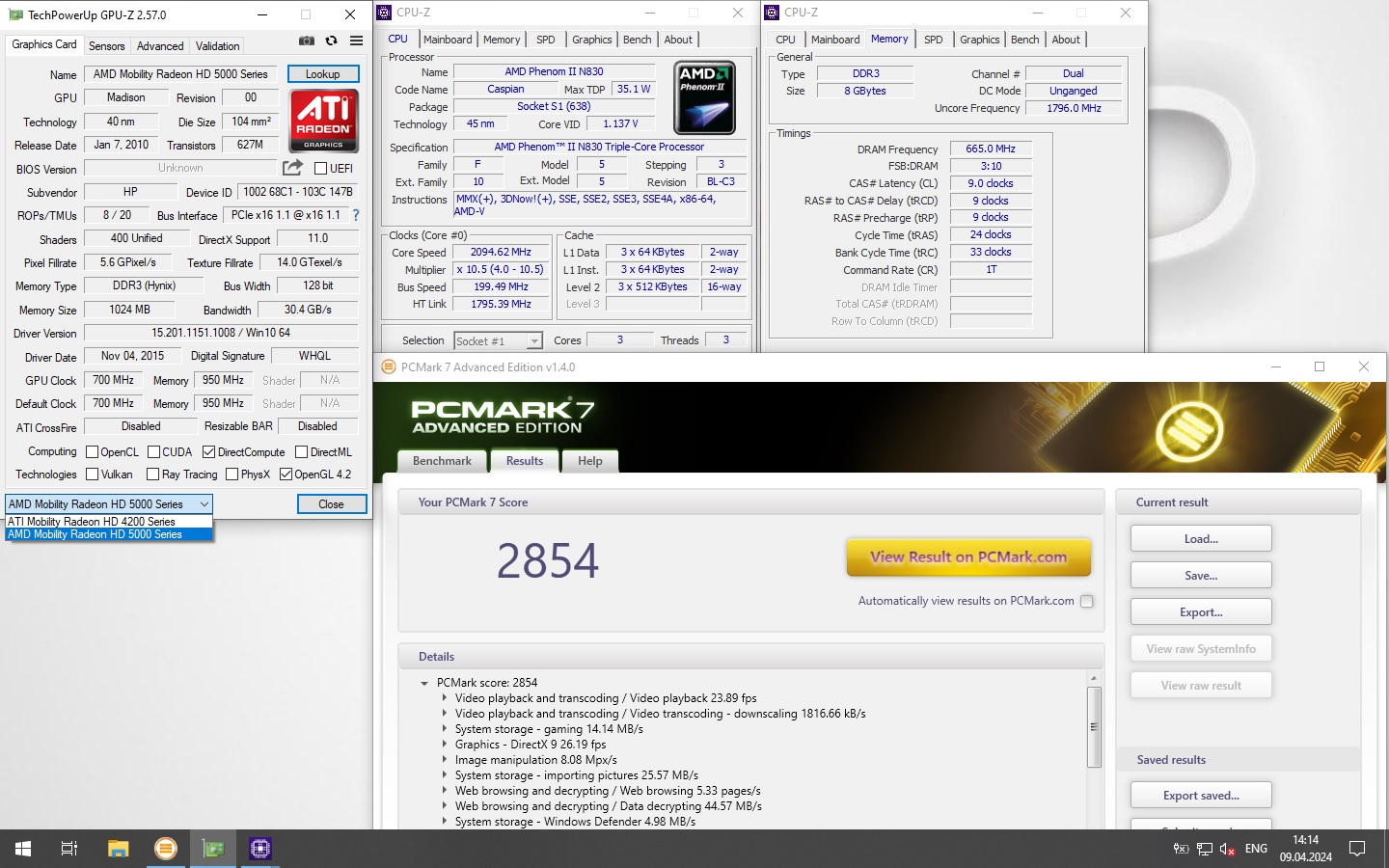Click the Export saved... button

1201,795
